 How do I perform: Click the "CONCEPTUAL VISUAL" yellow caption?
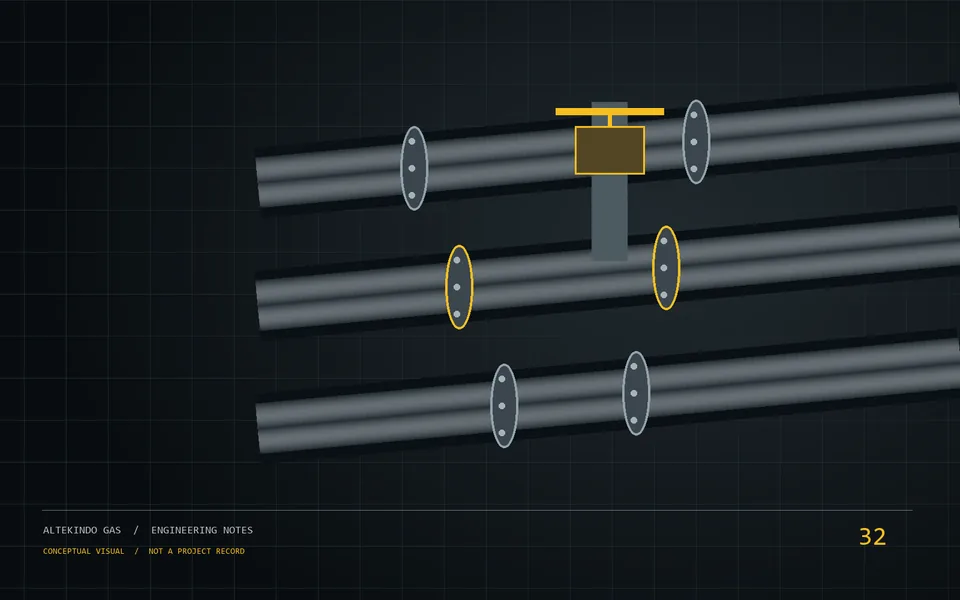click(83, 551)
